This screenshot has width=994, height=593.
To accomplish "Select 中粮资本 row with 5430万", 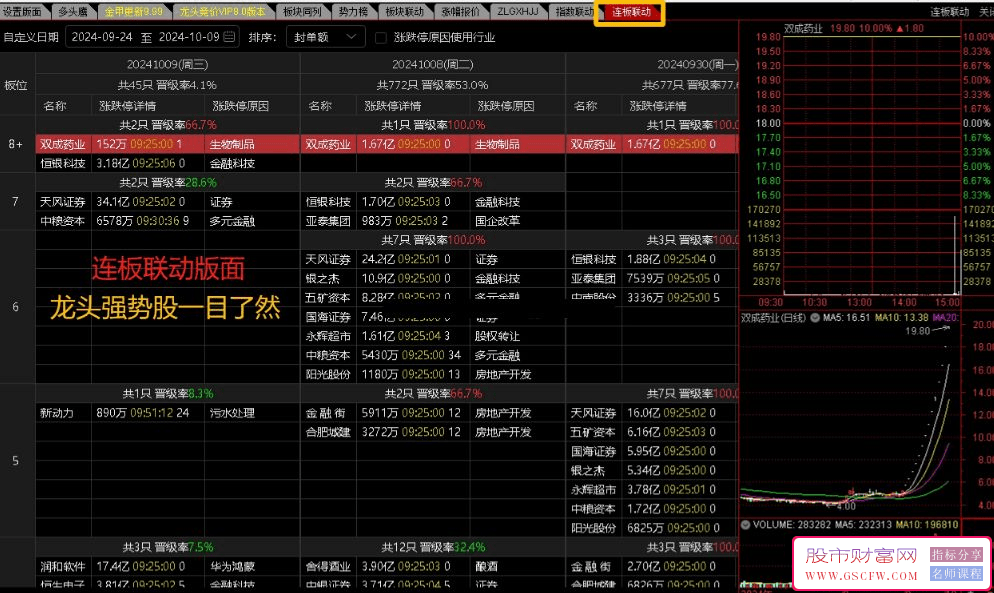I will point(433,355).
